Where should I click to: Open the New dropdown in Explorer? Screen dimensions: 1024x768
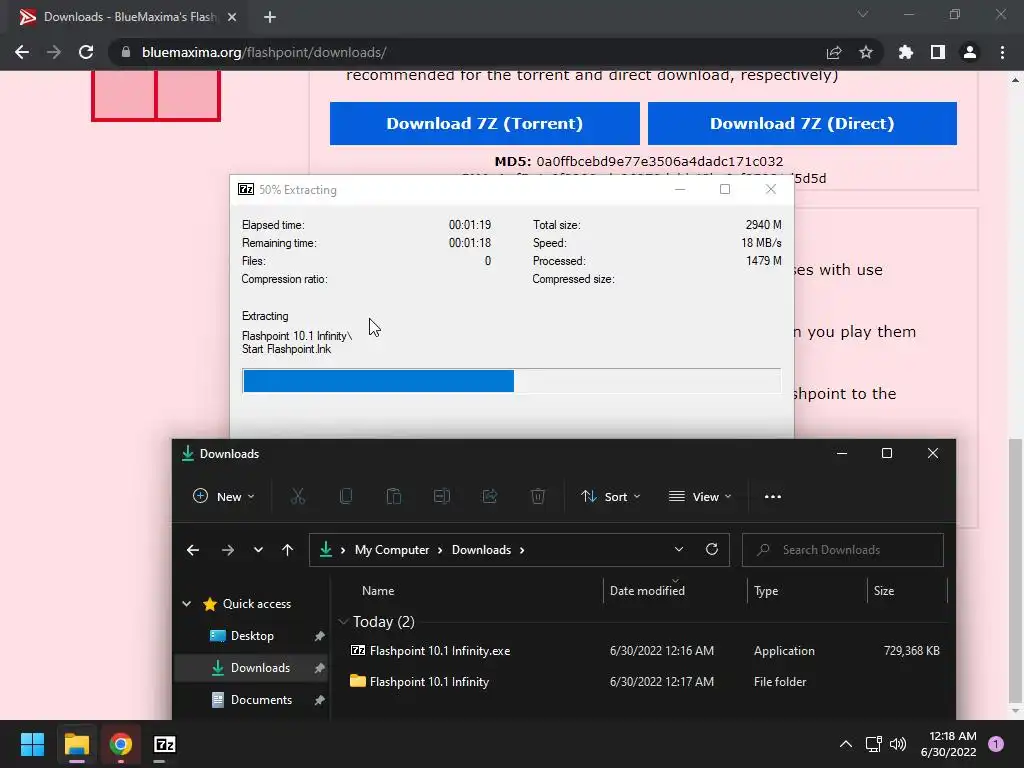point(223,497)
